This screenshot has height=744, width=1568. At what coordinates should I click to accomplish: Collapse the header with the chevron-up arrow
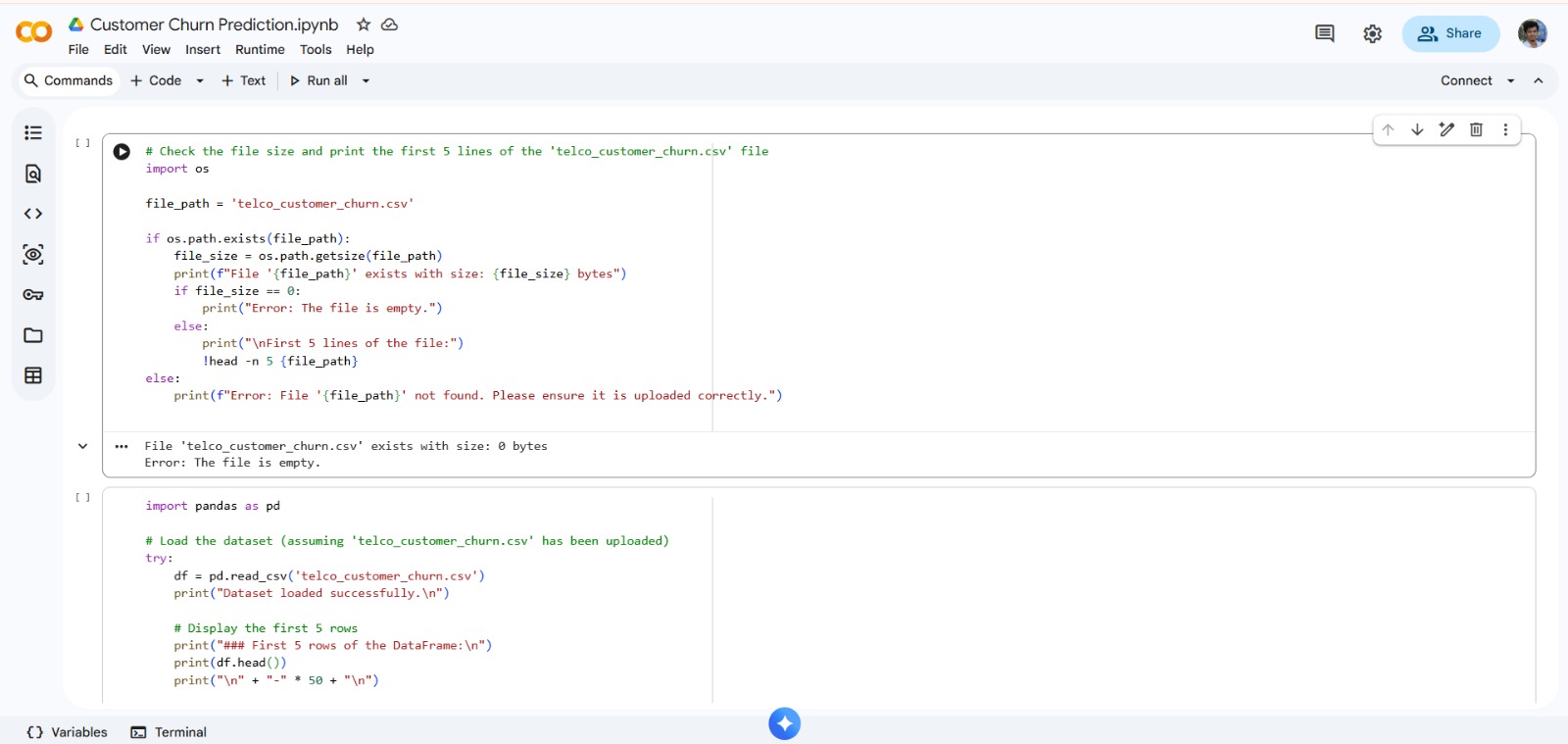pyautogui.click(x=1539, y=81)
